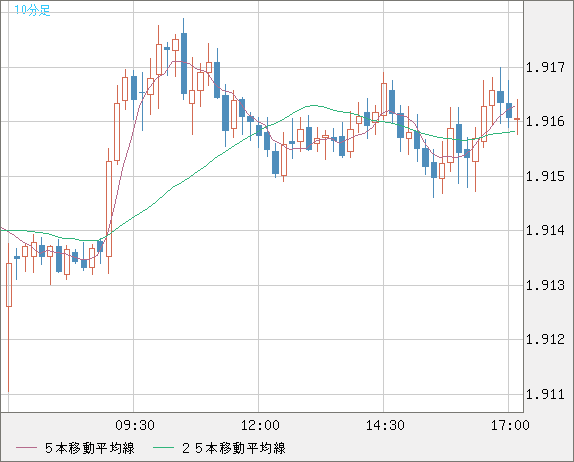Click the 14:30 time axis label
The height and width of the screenshot is (462, 574).
tap(385, 425)
